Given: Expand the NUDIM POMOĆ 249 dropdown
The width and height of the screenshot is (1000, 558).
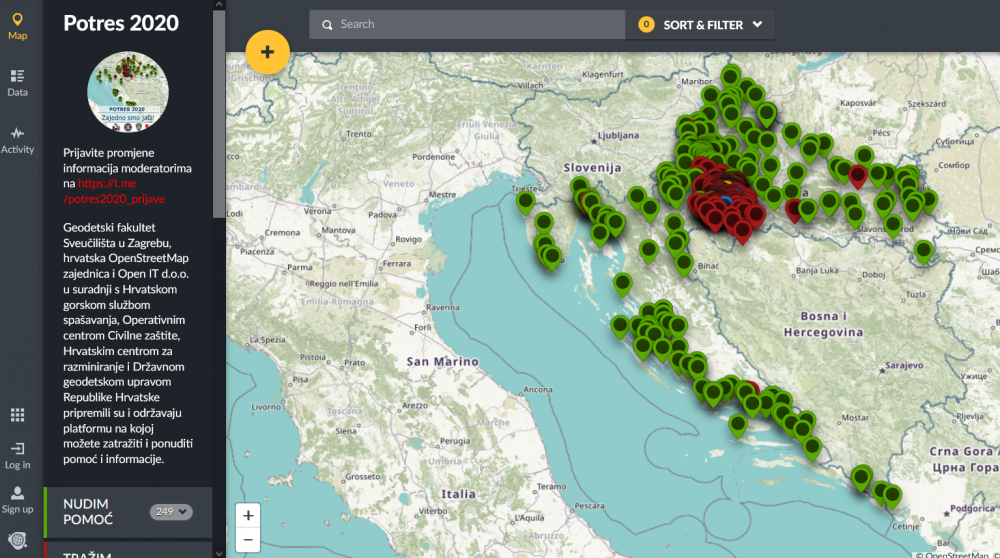Looking at the screenshot, I should click(171, 511).
